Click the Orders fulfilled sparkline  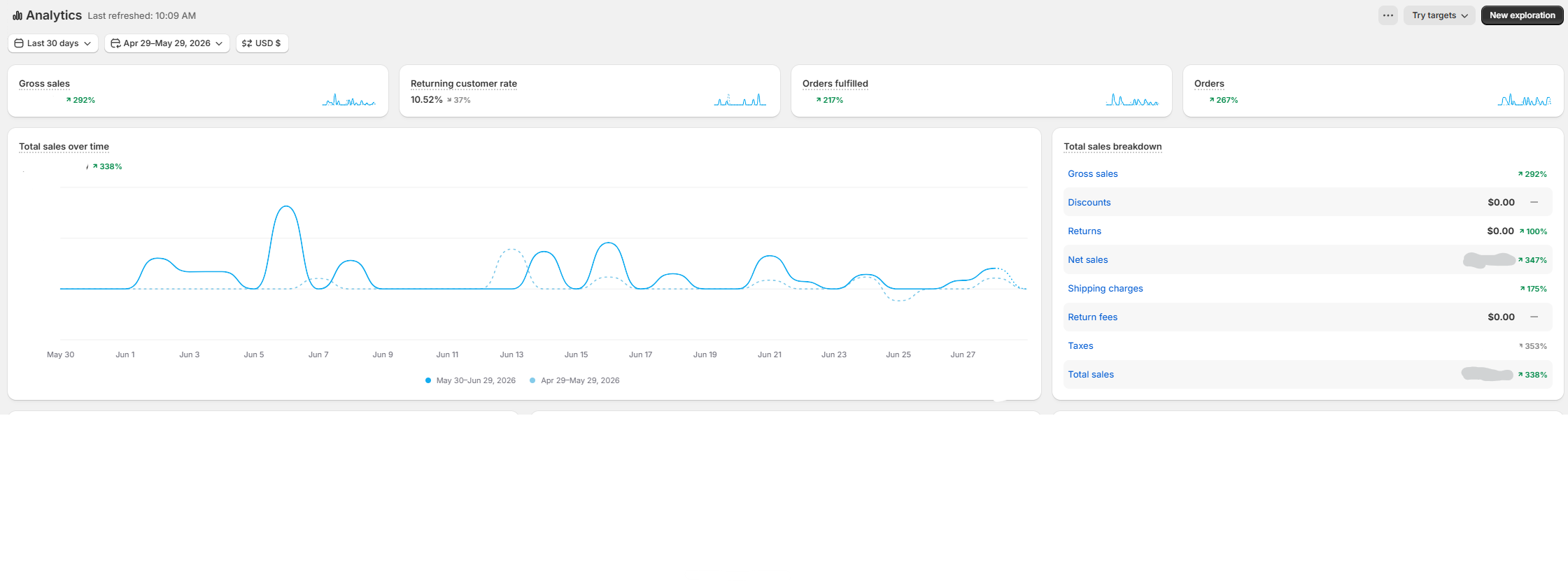point(1132,100)
